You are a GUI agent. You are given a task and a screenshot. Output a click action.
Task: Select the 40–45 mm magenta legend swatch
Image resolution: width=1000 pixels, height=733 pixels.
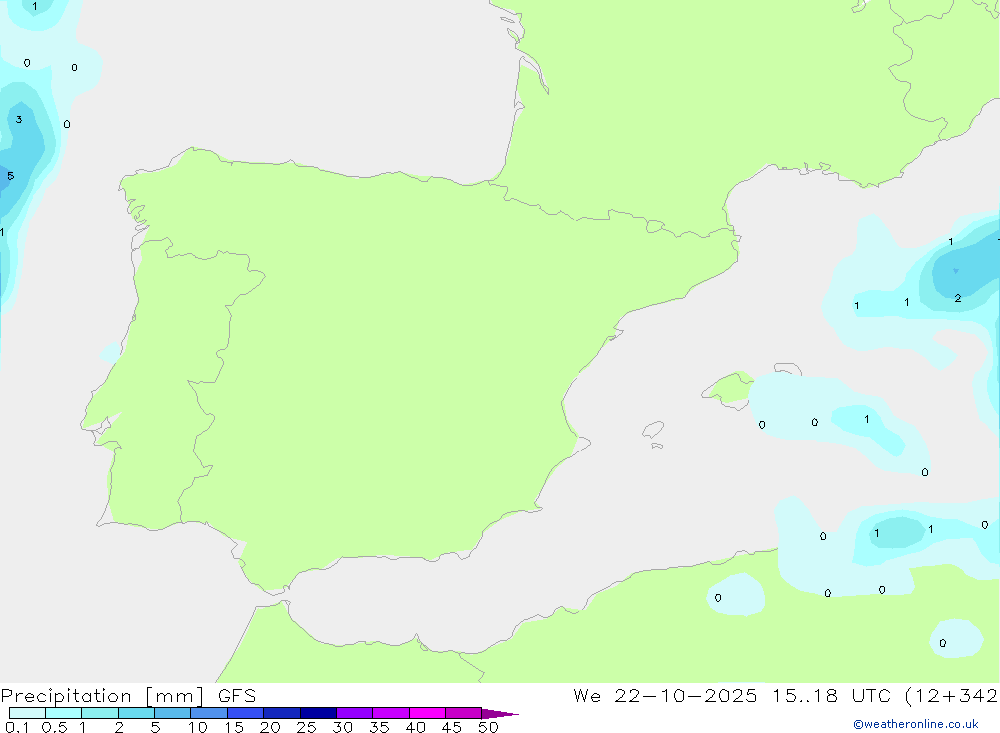(x=427, y=713)
